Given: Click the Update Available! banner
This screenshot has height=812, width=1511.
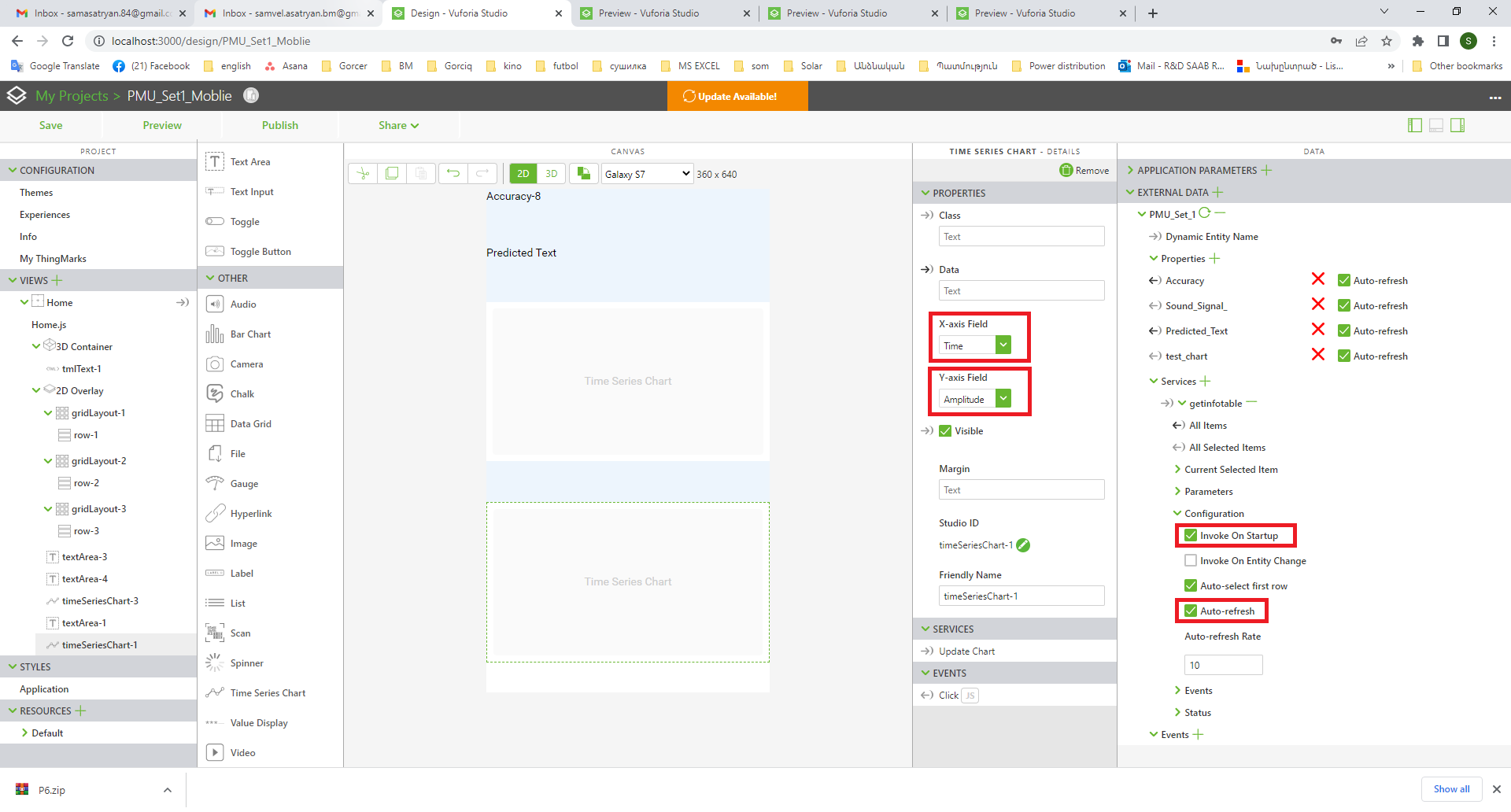Looking at the screenshot, I should tap(737, 96).
